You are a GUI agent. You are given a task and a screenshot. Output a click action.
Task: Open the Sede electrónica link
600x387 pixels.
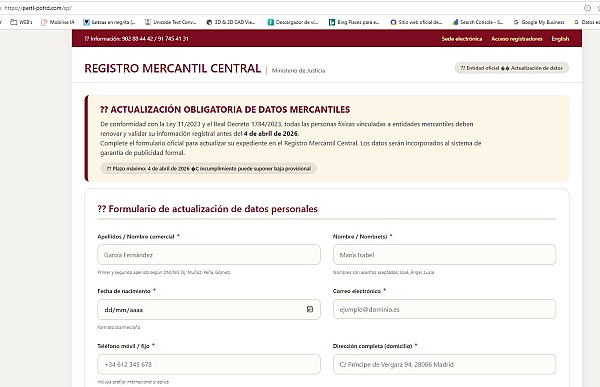pyautogui.click(x=462, y=39)
